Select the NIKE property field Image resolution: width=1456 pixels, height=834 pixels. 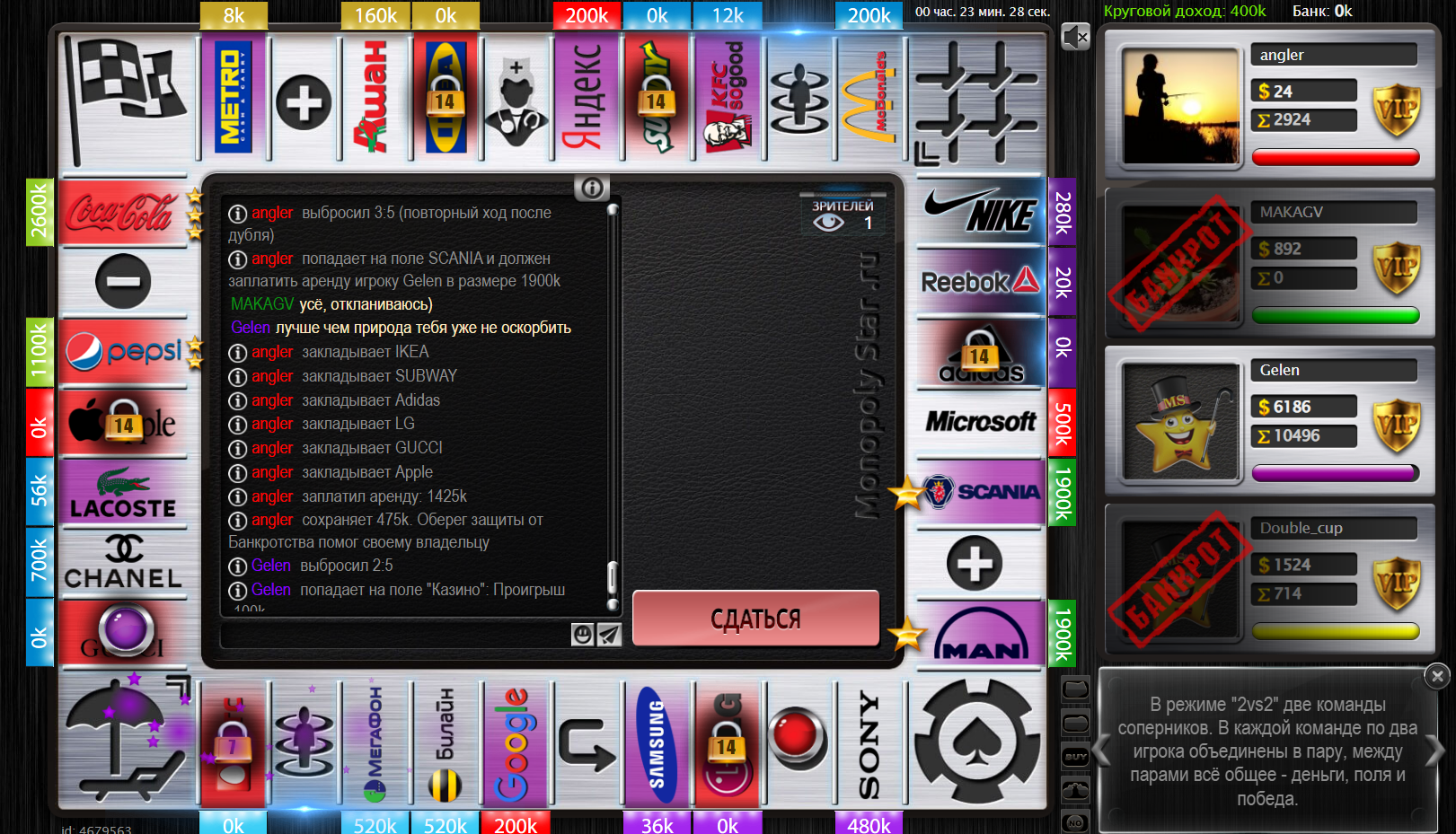pyautogui.click(x=980, y=212)
